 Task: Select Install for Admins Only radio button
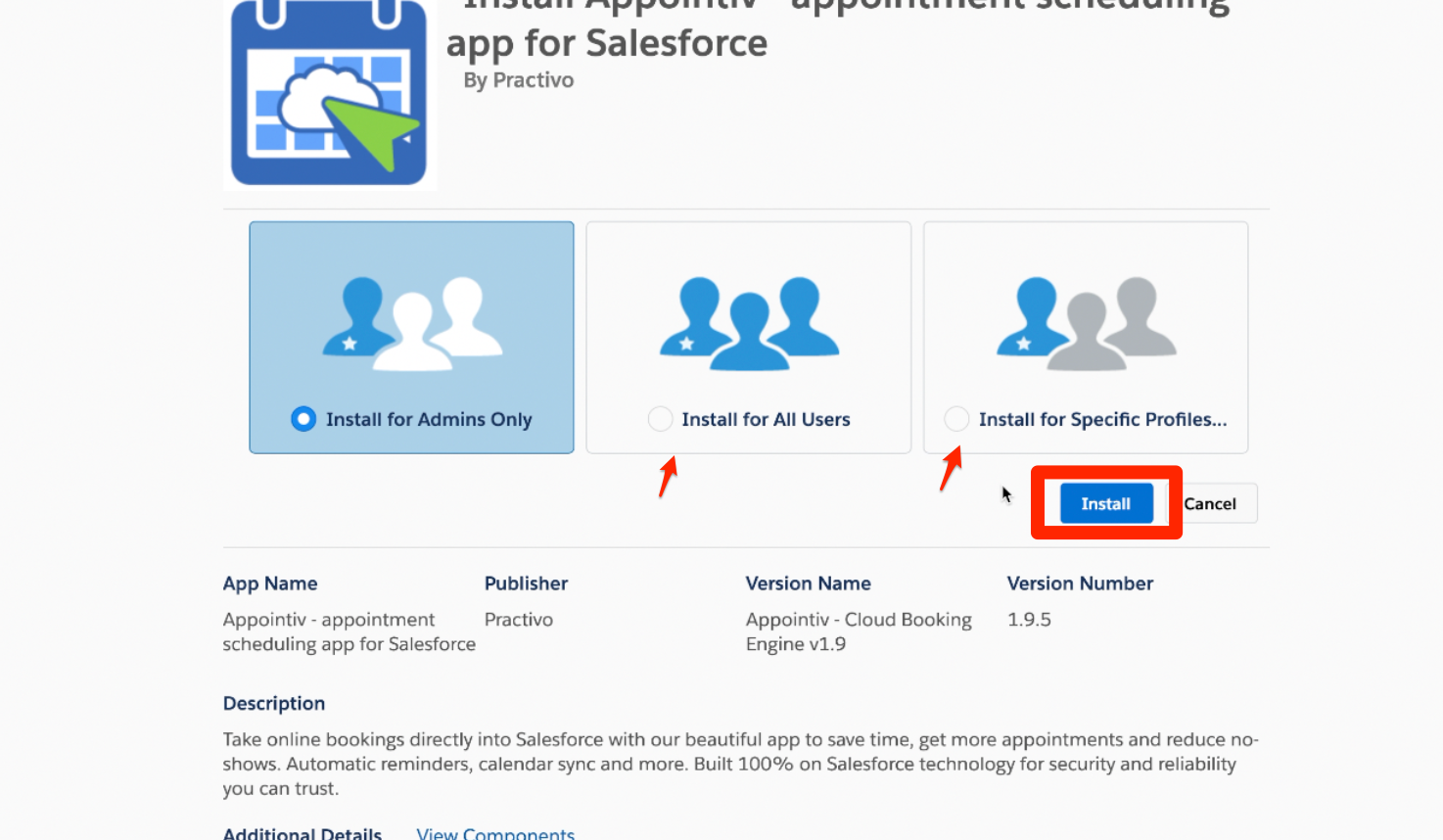(x=303, y=419)
